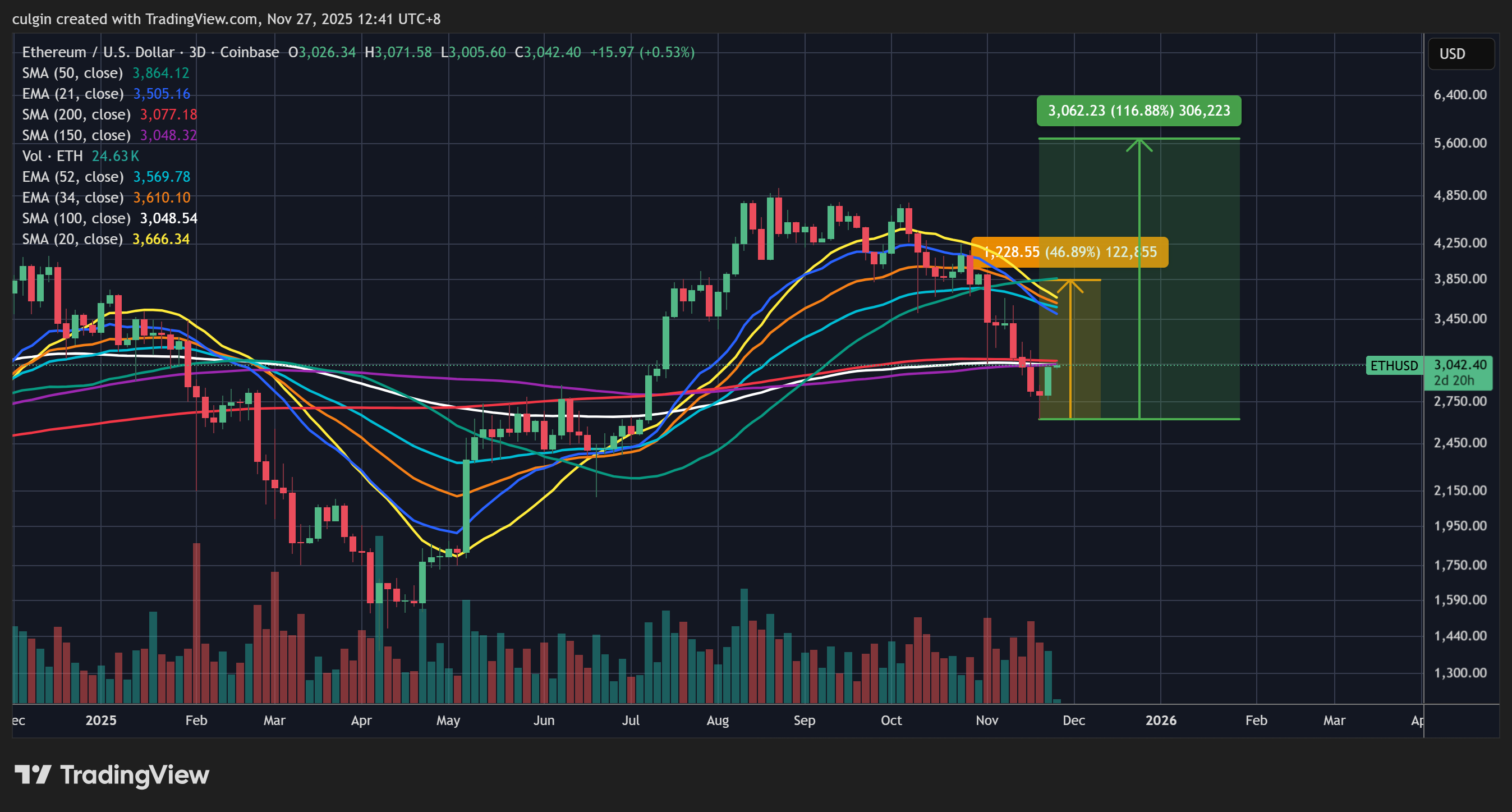1512x812 pixels.
Task: Click the 2026 label on time axis
Action: coord(1160,721)
